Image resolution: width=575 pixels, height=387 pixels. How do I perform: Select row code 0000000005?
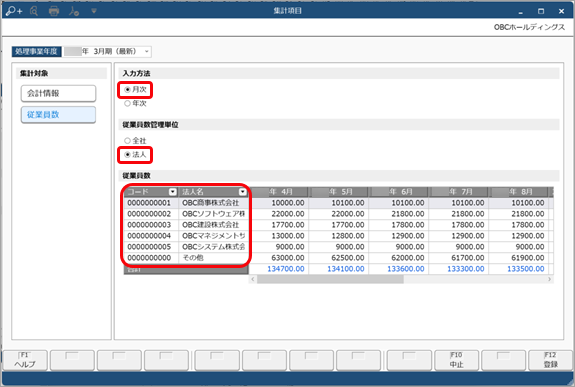[x=151, y=247]
